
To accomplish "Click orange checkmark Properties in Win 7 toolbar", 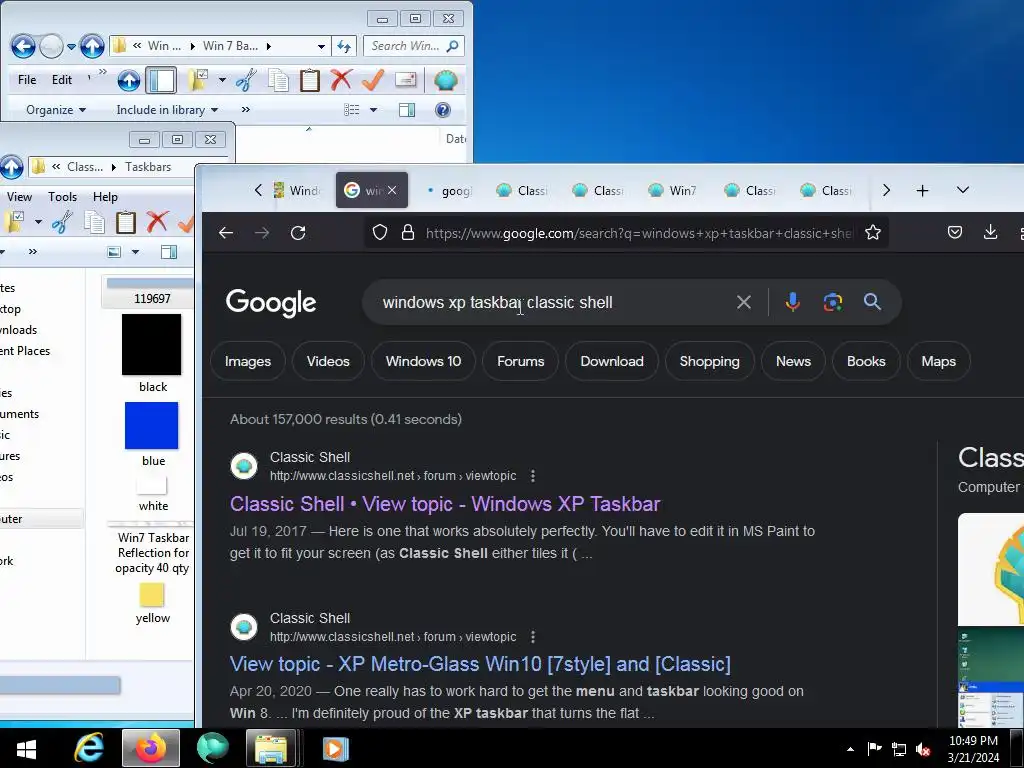I will pos(373,80).
